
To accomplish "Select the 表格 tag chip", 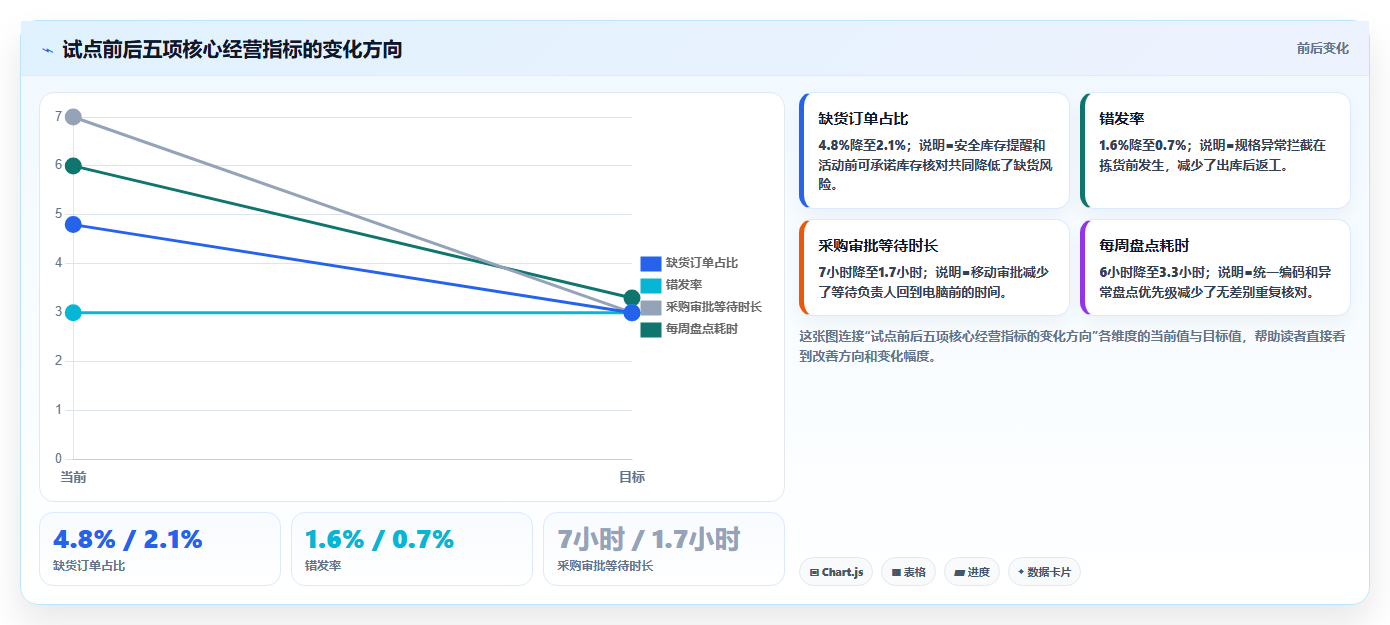I will coord(908,572).
